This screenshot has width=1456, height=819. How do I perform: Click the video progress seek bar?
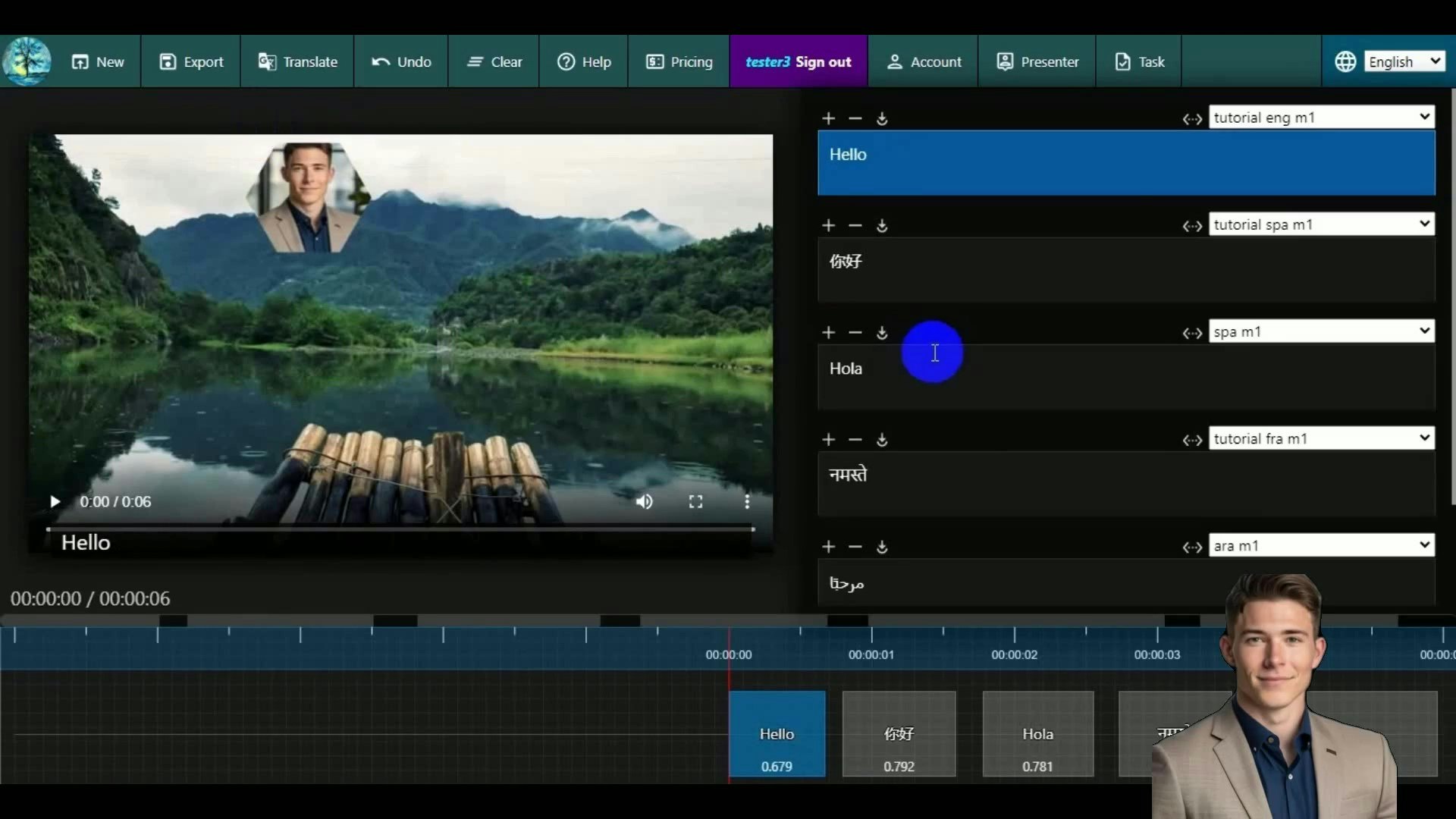click(x=400, y=529)
